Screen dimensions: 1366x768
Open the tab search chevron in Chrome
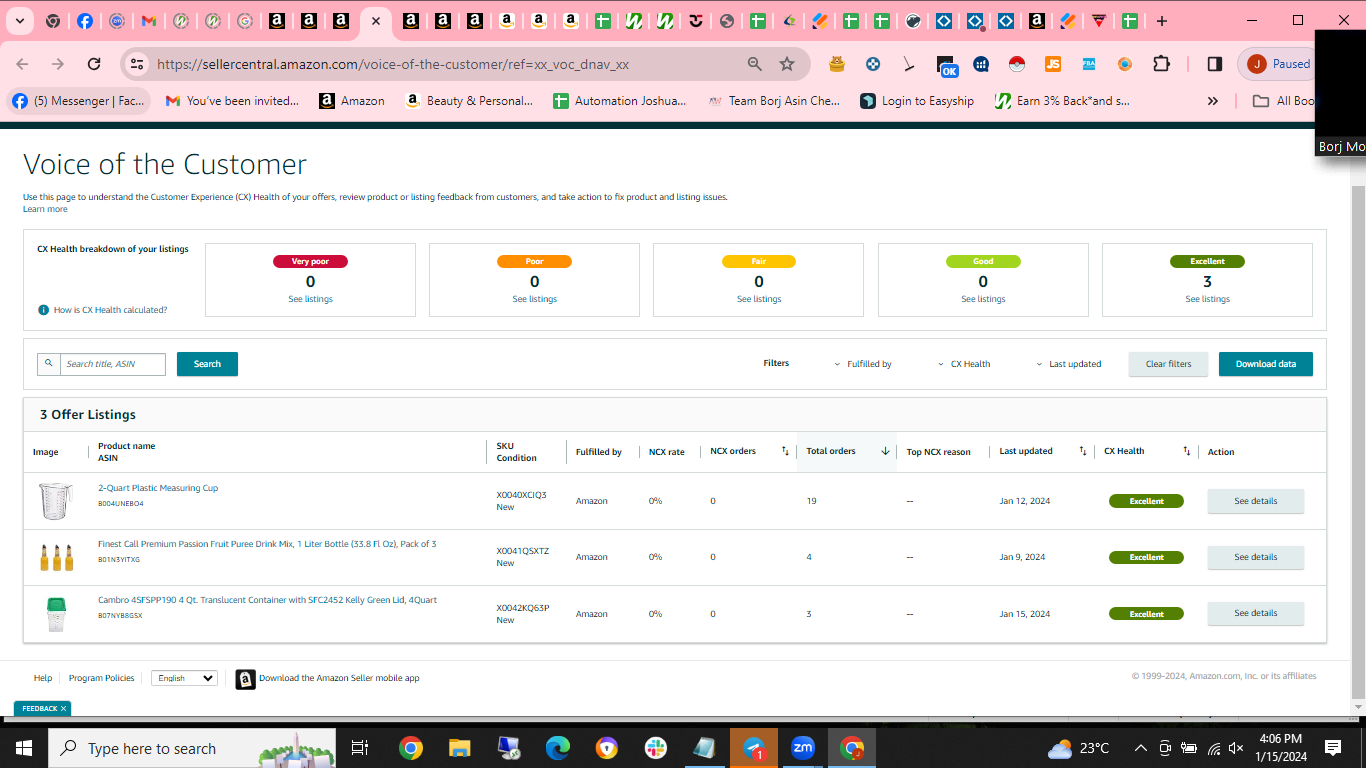(x=20, y=20)
